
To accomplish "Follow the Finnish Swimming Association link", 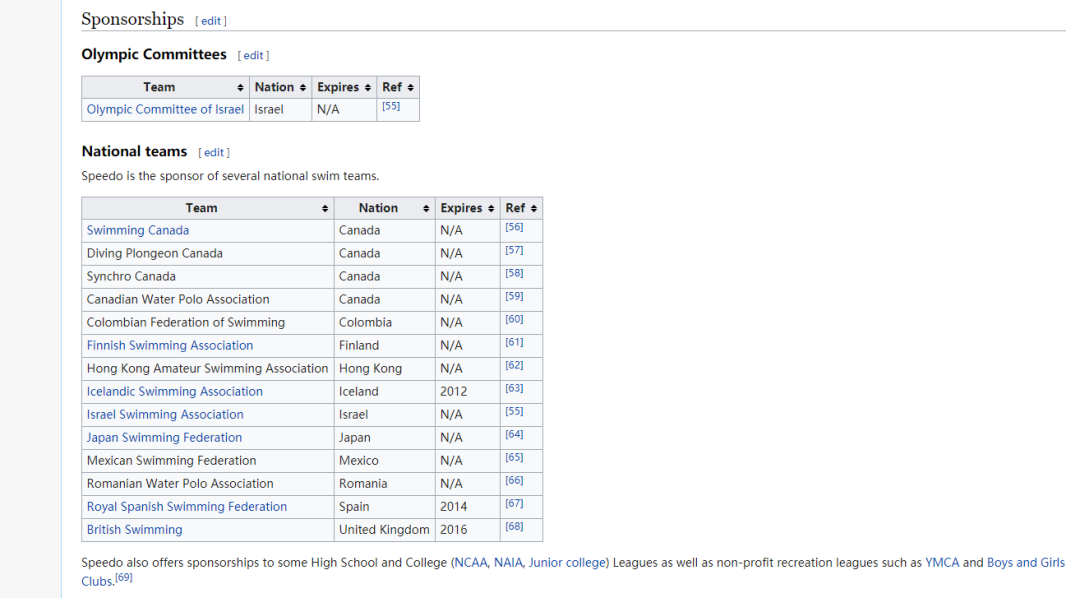I will (x=170, y=346).
